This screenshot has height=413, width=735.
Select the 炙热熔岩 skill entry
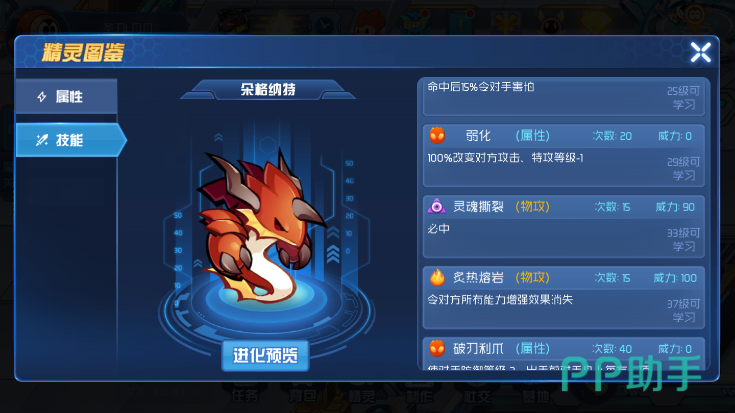click(563, 298)
